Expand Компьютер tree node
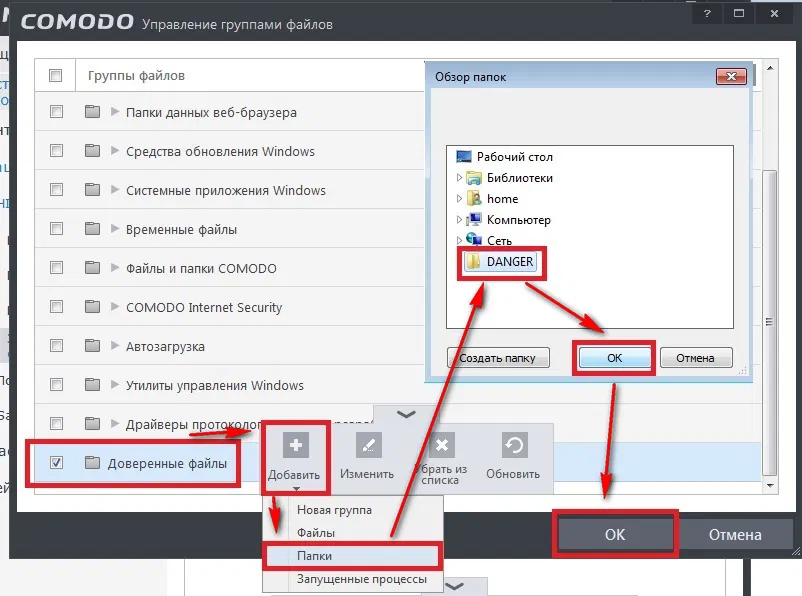The width and height of the screenshot is (802, 596). click(x=459, y=219)
